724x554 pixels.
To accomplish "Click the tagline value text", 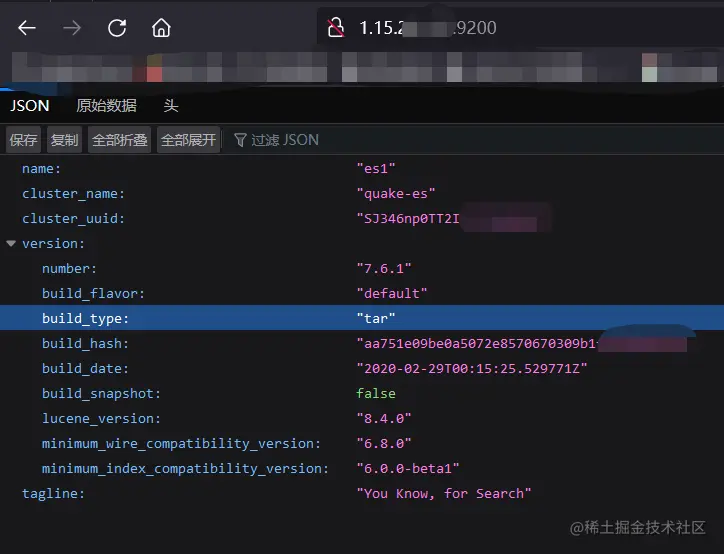I will (443, 493).
